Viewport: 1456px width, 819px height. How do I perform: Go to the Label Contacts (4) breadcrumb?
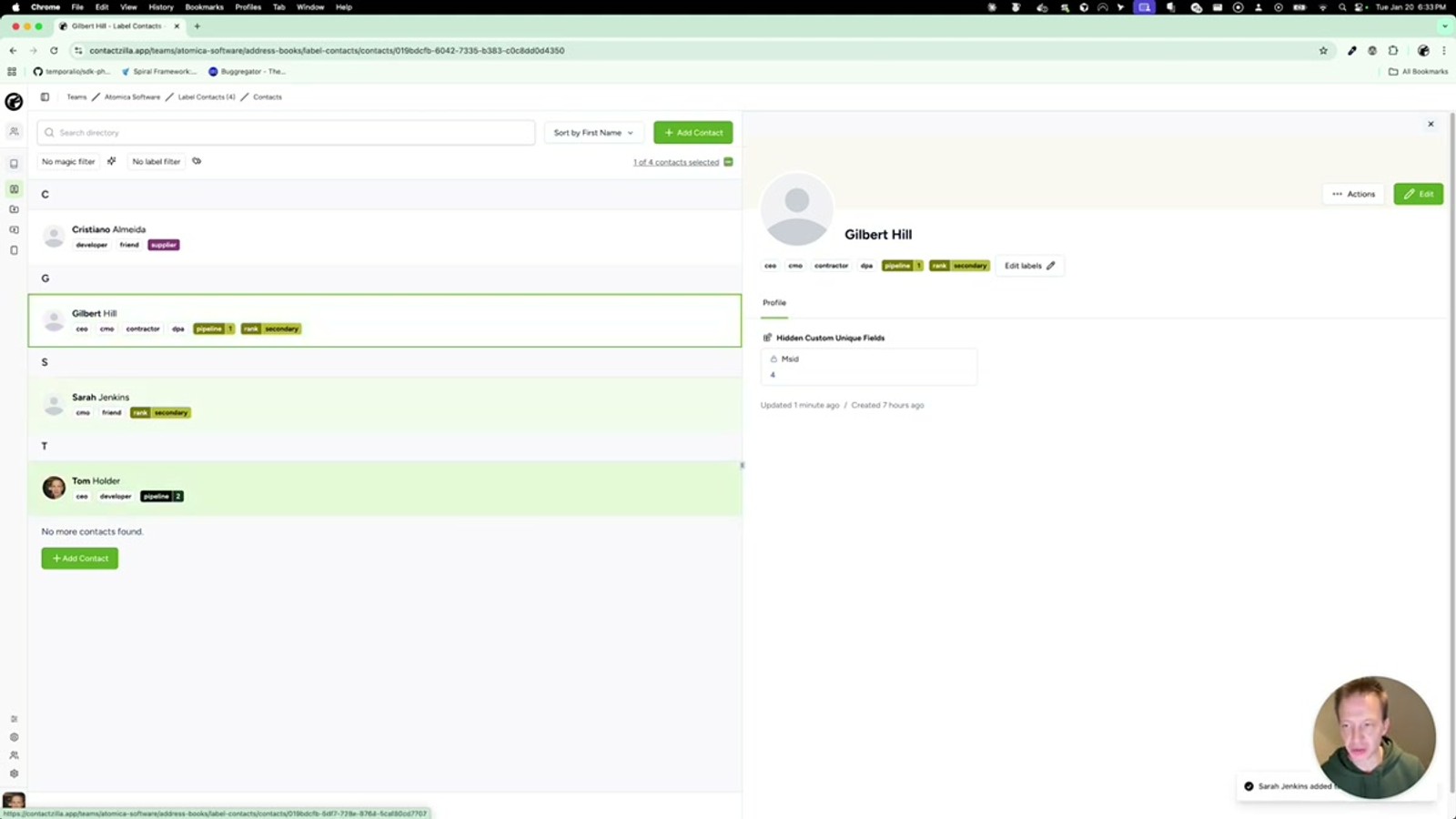pyautogui.click(x=207, y=97)
